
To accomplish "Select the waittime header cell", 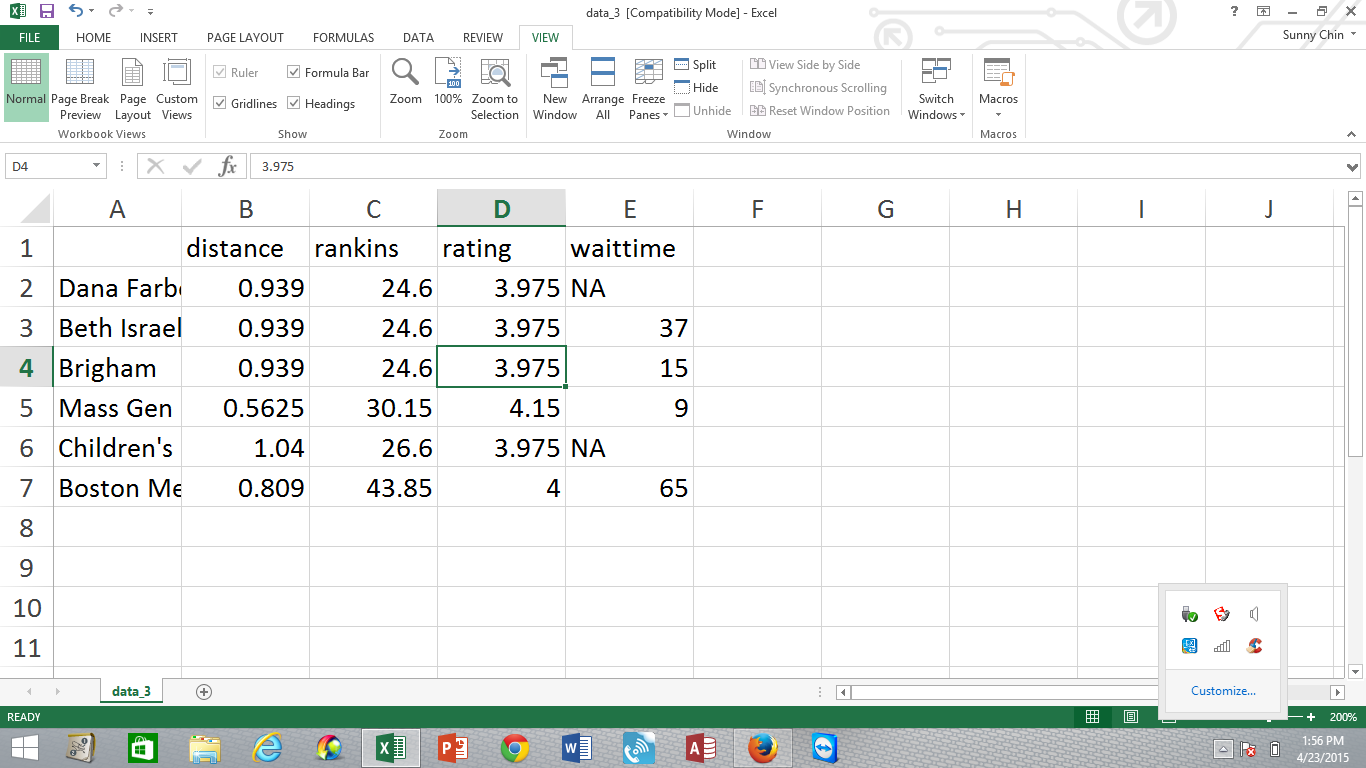I will [629, 248].
